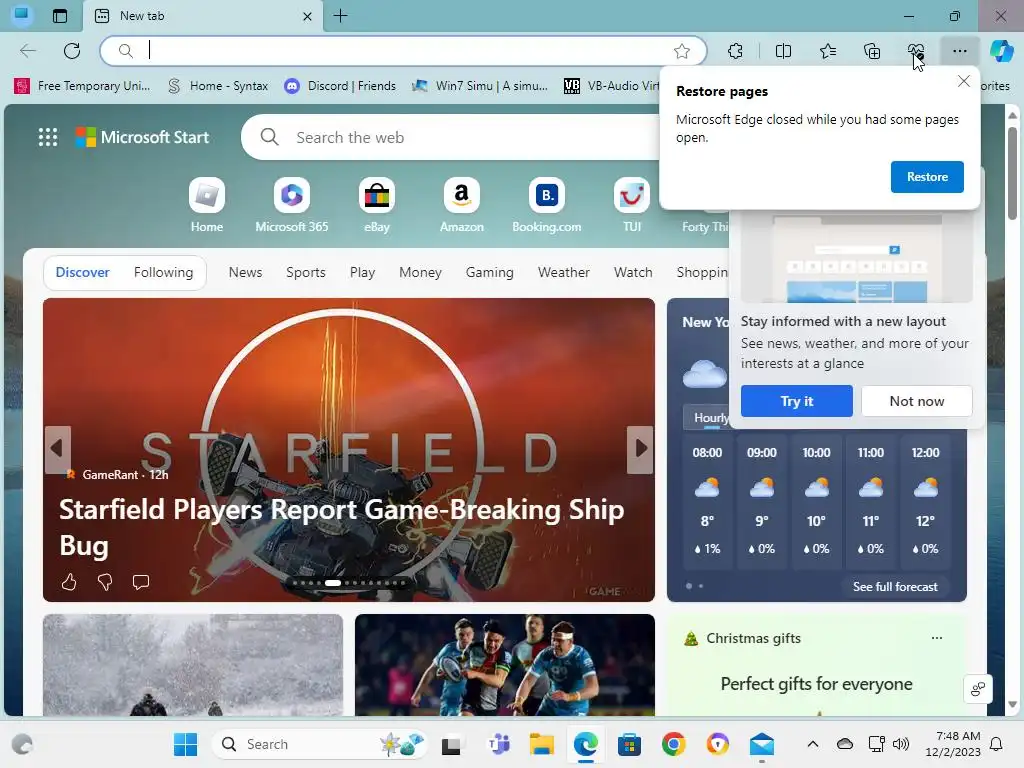Viewport: 1024px width, 768px height.
Task: Dislike the Starfield article thumbs down
Action: point(104,581)
